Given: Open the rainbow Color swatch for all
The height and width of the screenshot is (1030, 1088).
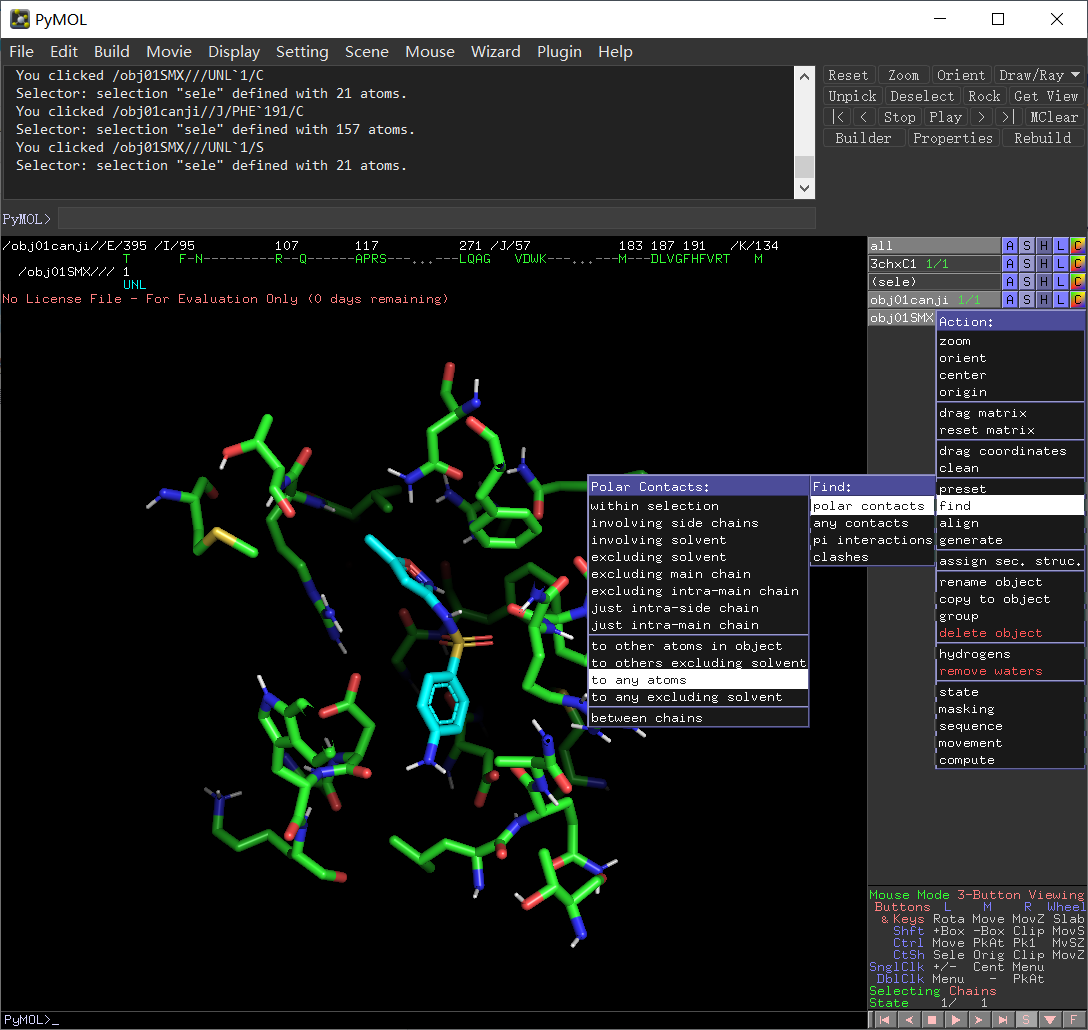Looking at the screenshot, I should tap(1077, 246).
